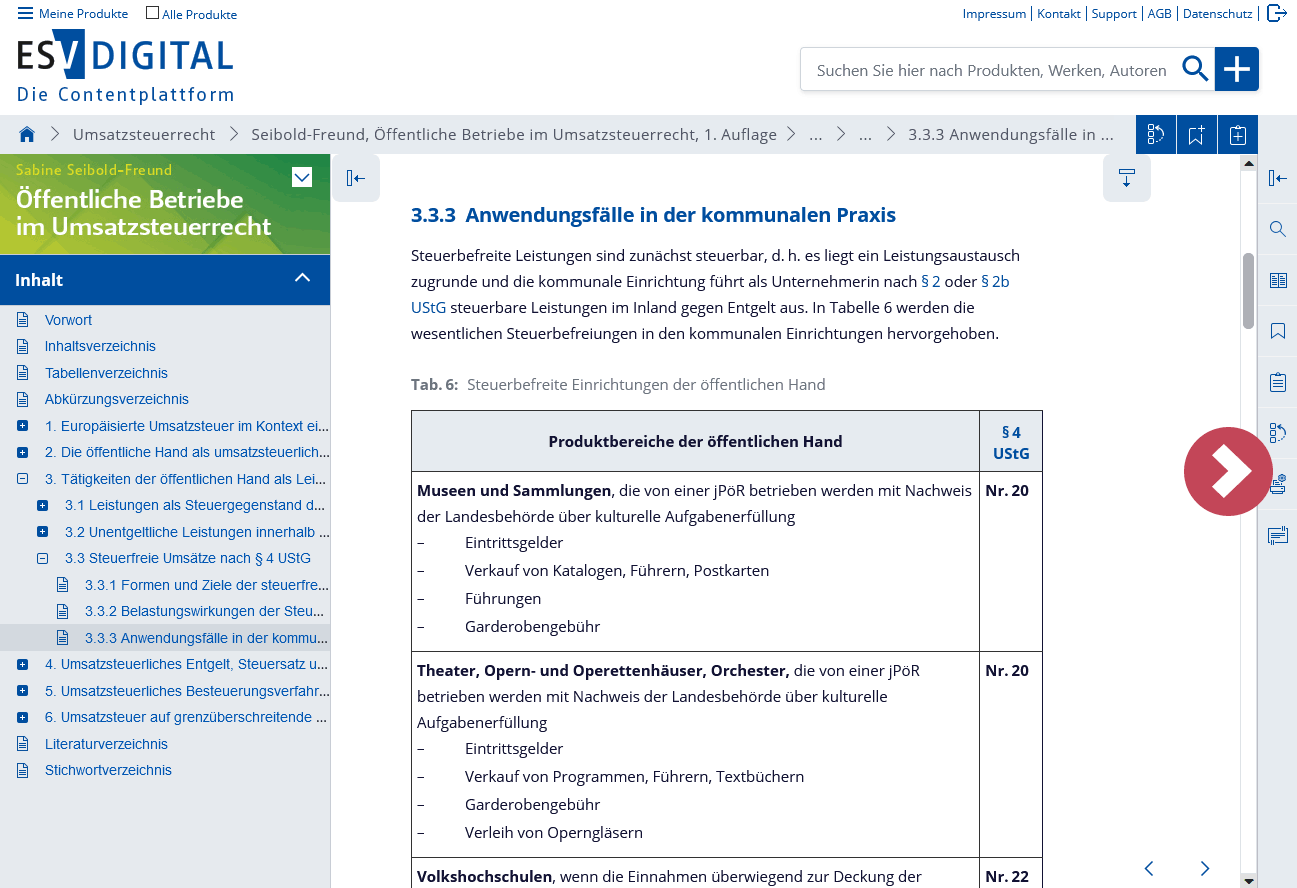
Task: Open bookmarks icon in right sidebar
Action: click(x=1277, y=331)
